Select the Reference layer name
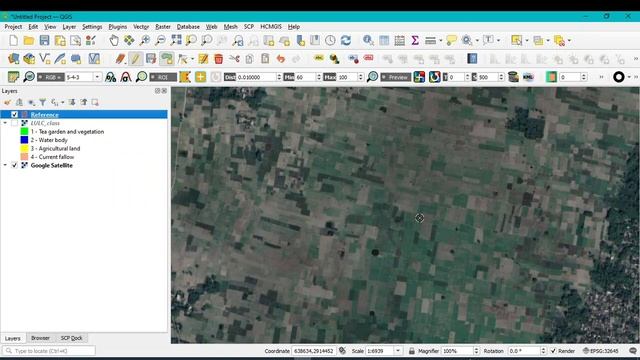 click(x=44, y=115)
